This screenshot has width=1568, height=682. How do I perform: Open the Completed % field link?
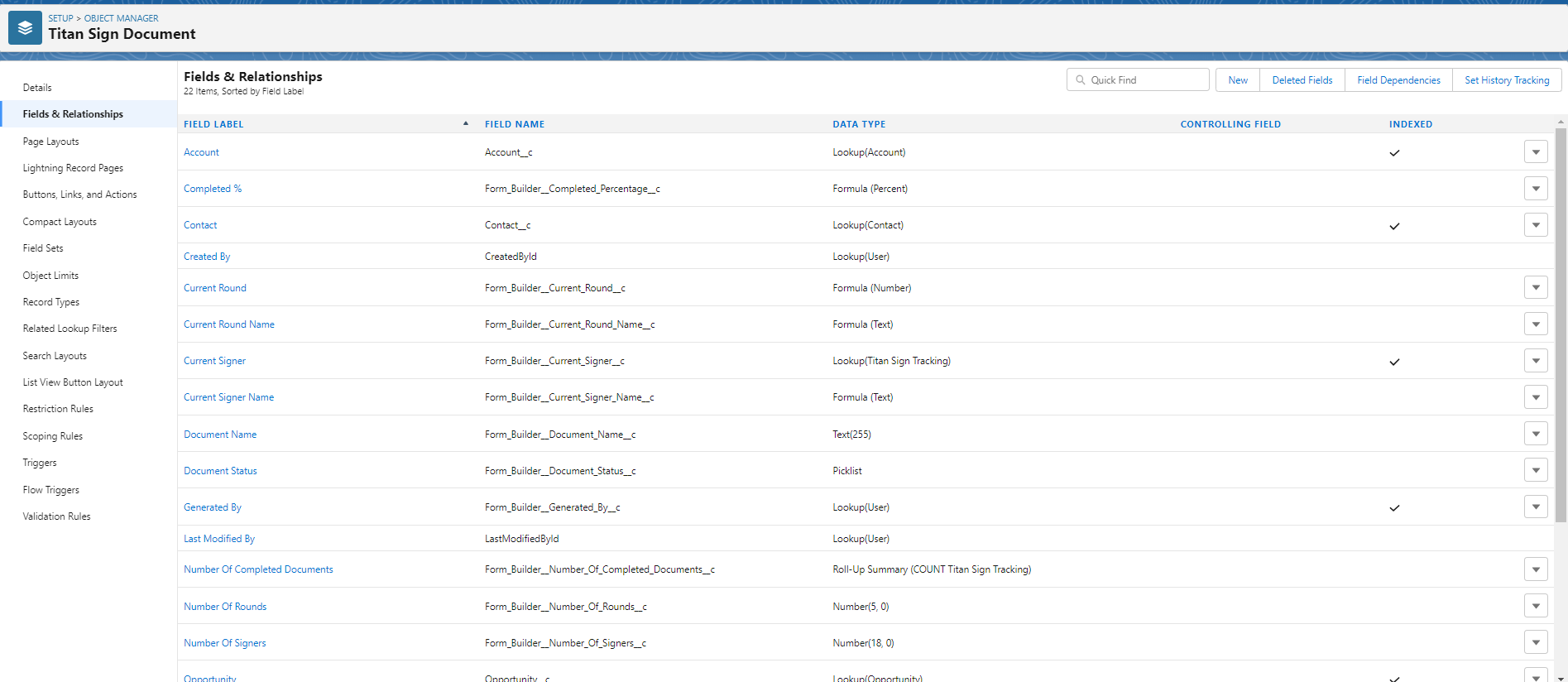click(213, 189)
